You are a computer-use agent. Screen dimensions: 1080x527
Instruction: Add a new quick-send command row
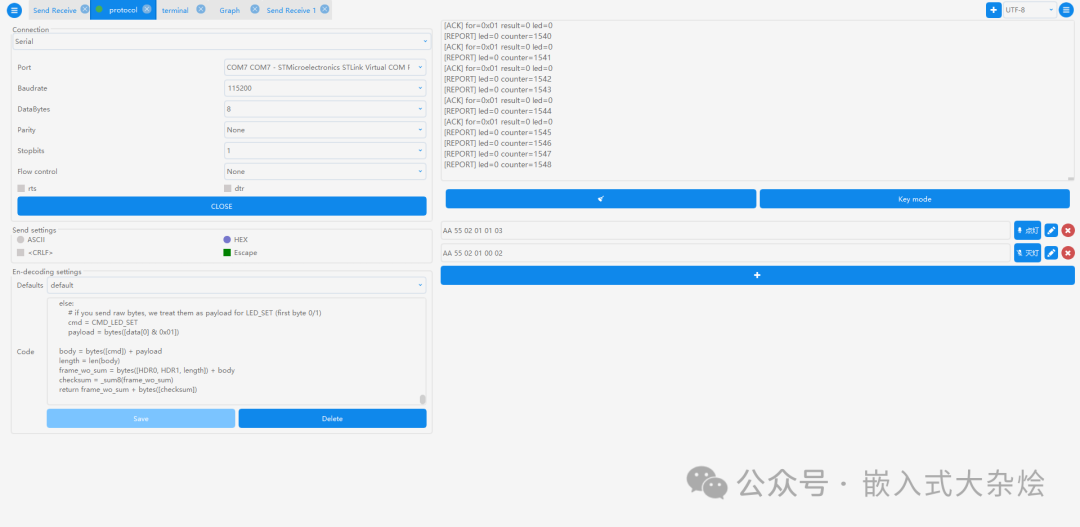click(x=758, y=276)
